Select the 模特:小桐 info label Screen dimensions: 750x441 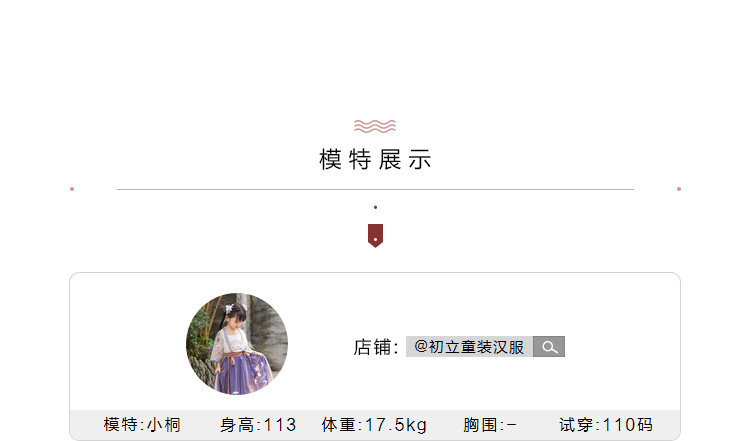click(142, 425)
